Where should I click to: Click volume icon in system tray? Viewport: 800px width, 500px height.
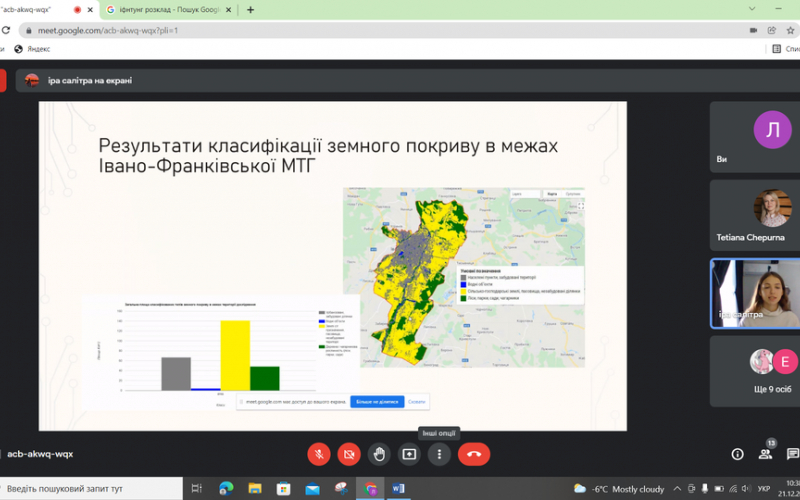coord(746,489)
